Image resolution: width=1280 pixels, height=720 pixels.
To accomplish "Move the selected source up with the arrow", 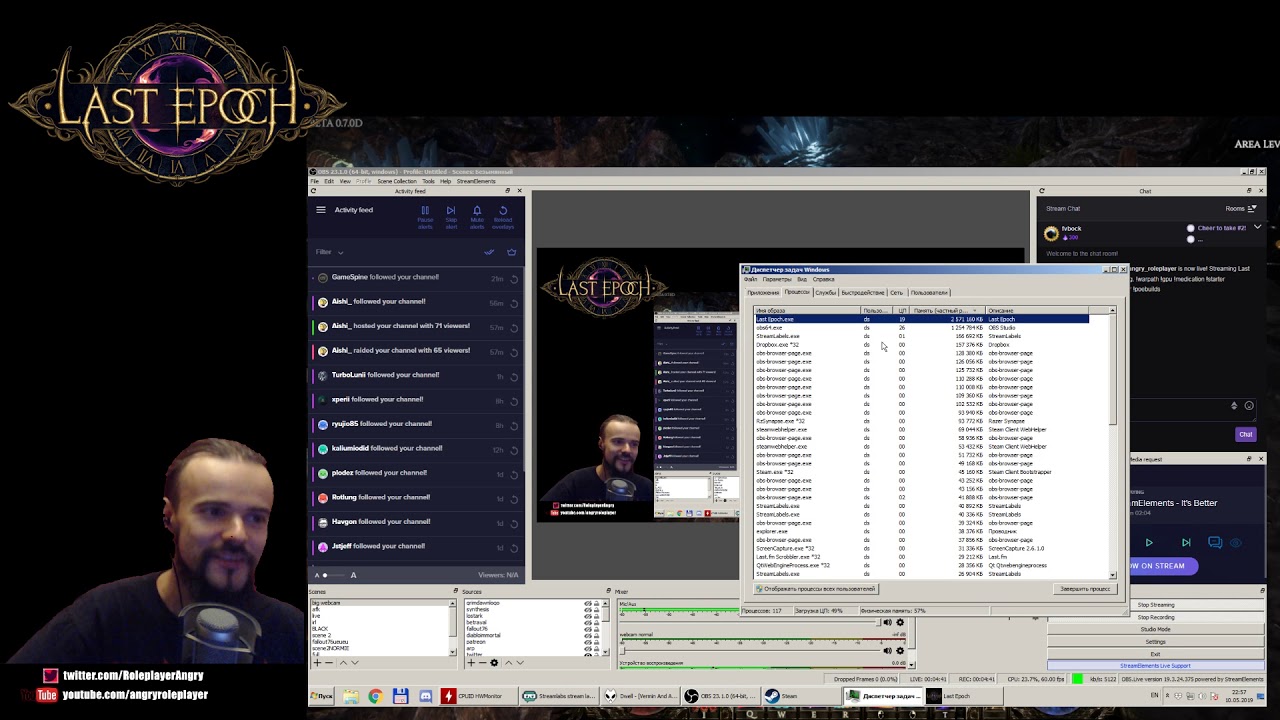I will [x=508, y=663].
